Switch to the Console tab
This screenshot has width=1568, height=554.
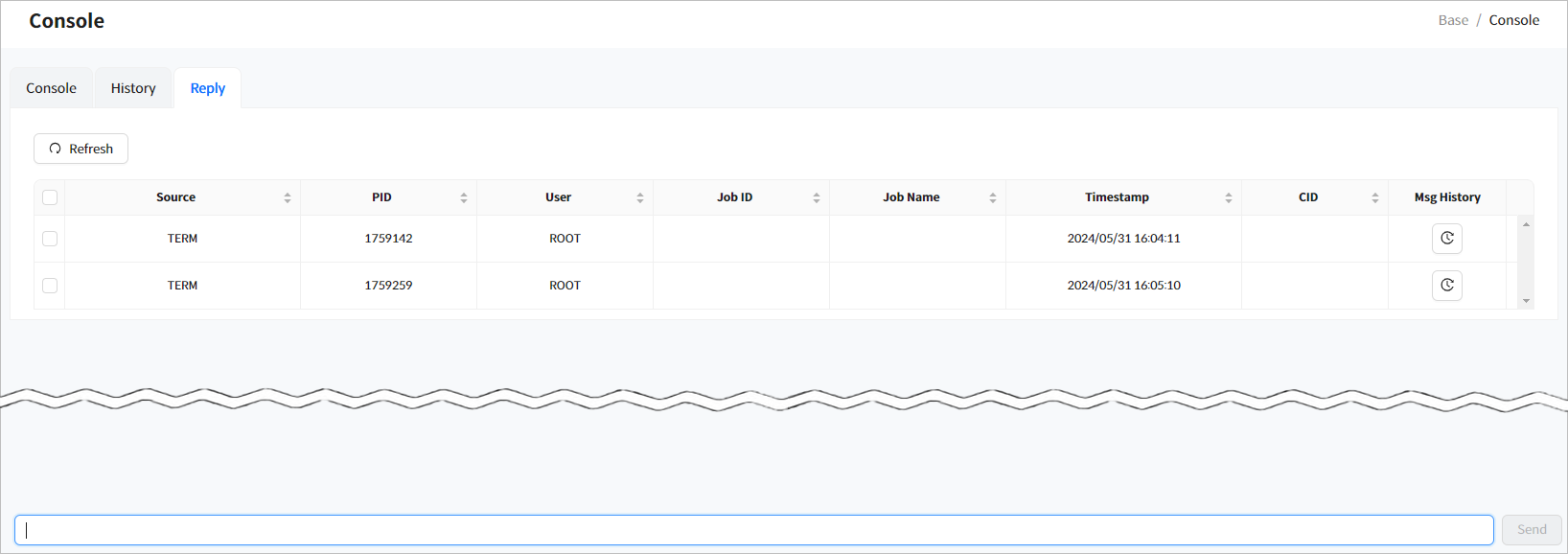tap(51, 88)
